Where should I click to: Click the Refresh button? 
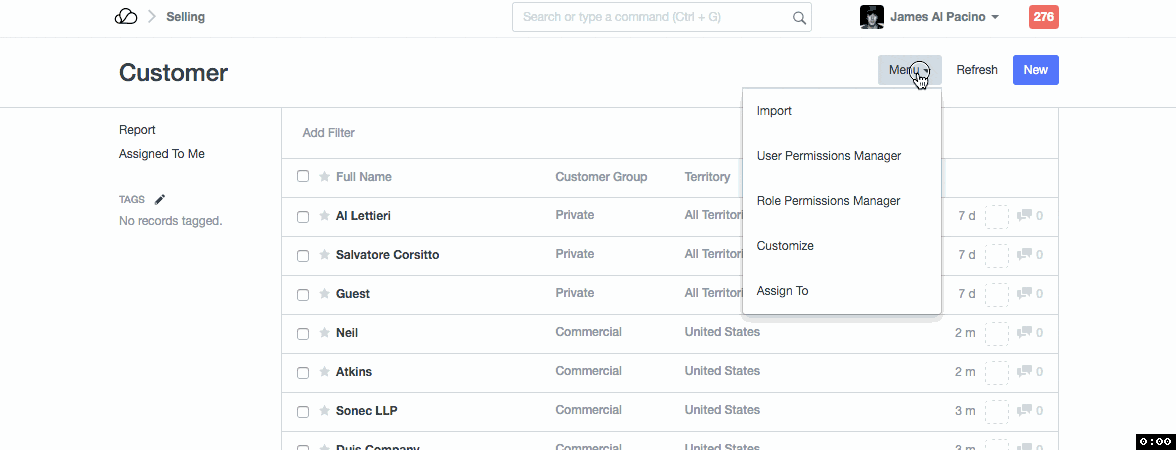pos(976,70)
